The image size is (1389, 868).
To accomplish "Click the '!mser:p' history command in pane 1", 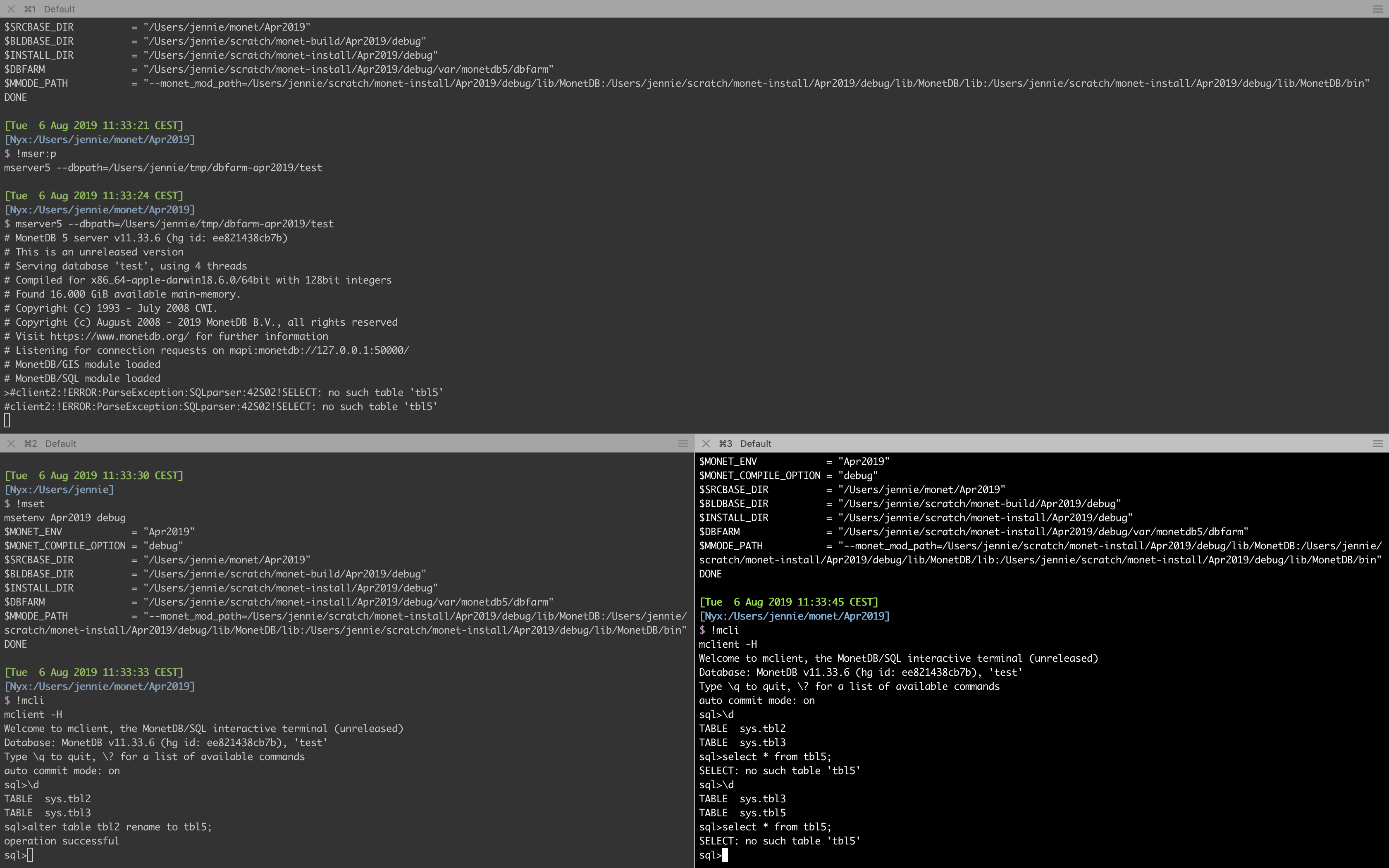I will click(x=36, y=154).
